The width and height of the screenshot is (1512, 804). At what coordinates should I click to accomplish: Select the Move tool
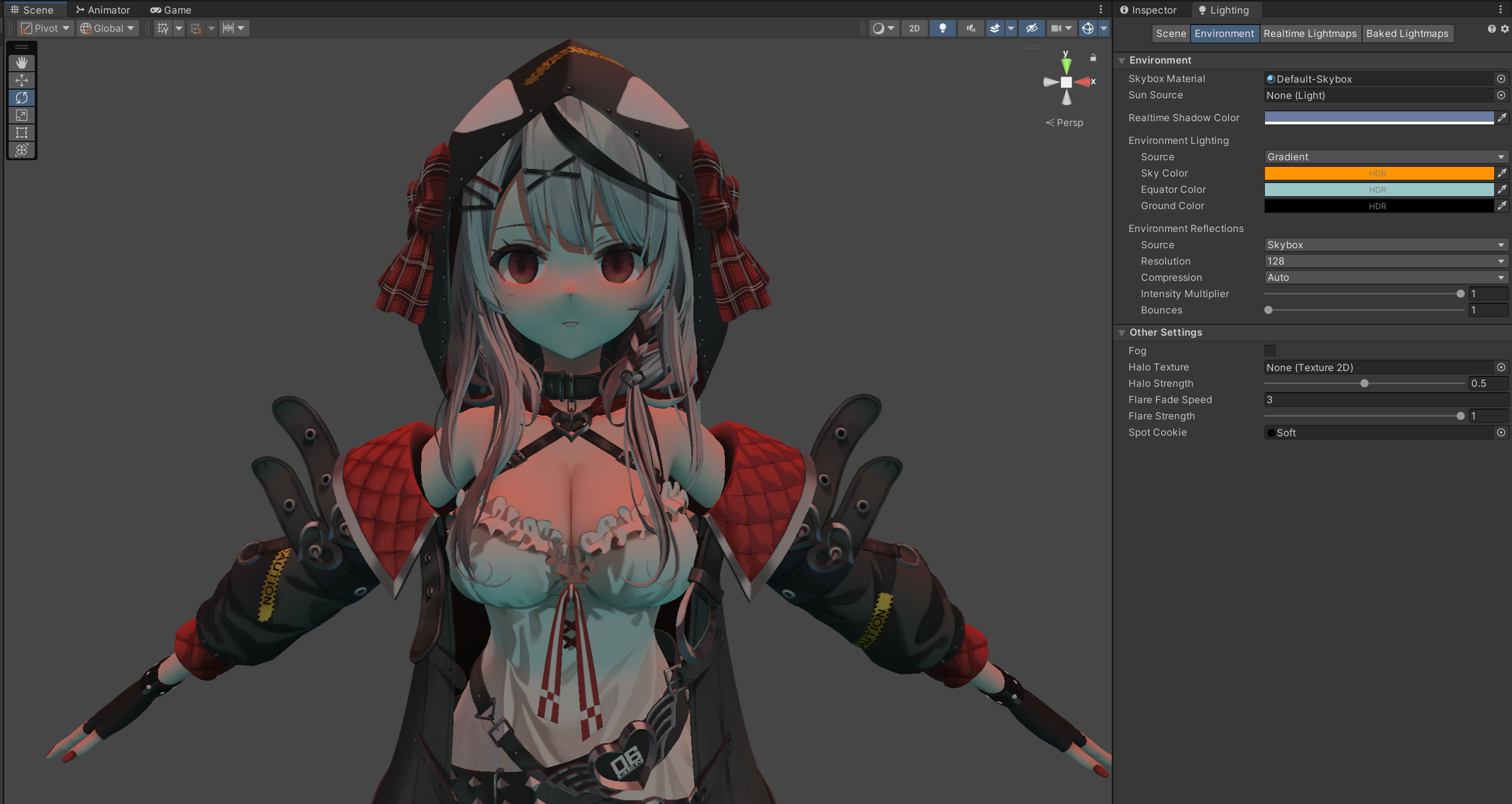coord(22,80)
